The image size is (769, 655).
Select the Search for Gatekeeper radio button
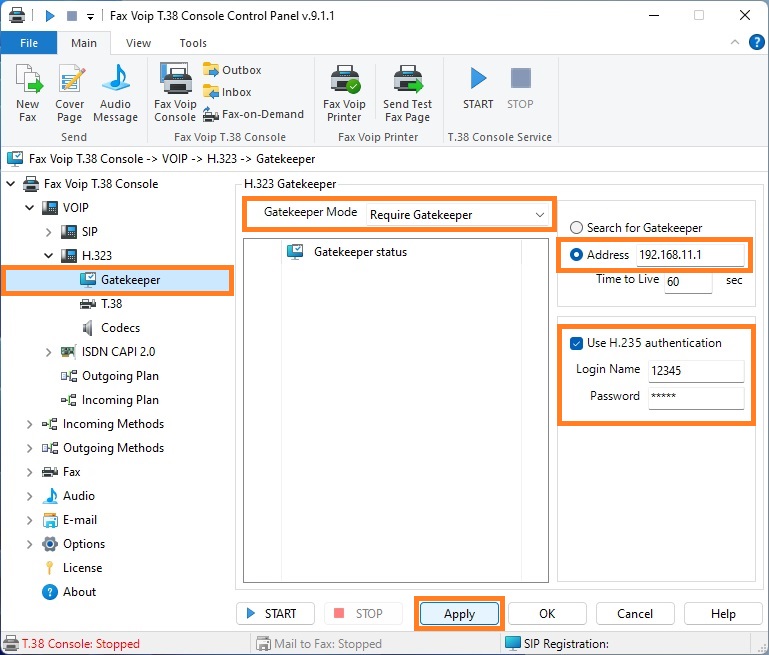[x=576, y=227]
